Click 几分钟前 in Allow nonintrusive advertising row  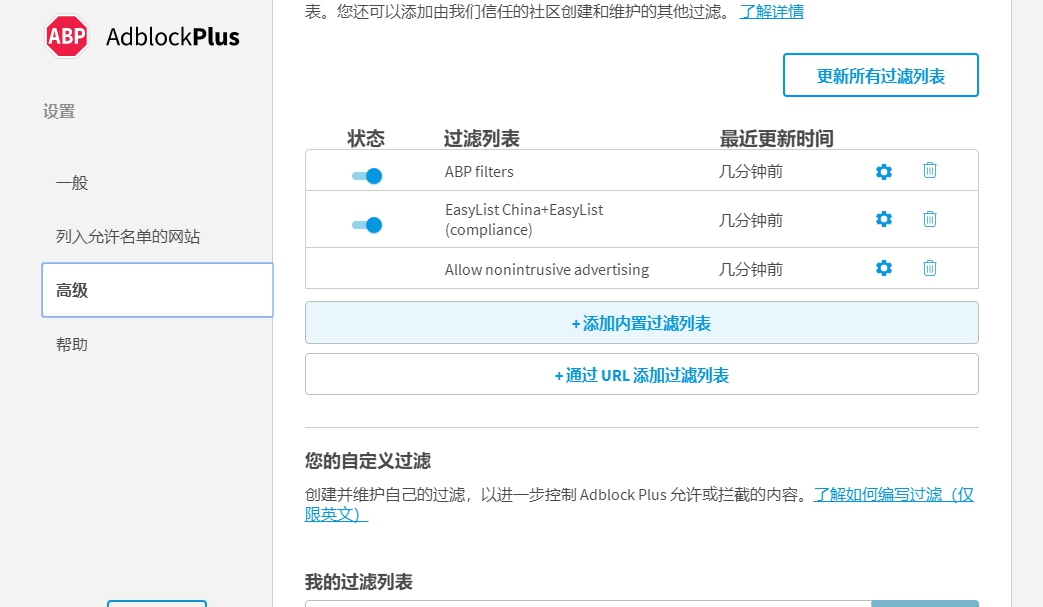pyautogui.click(x=750, y=269)
